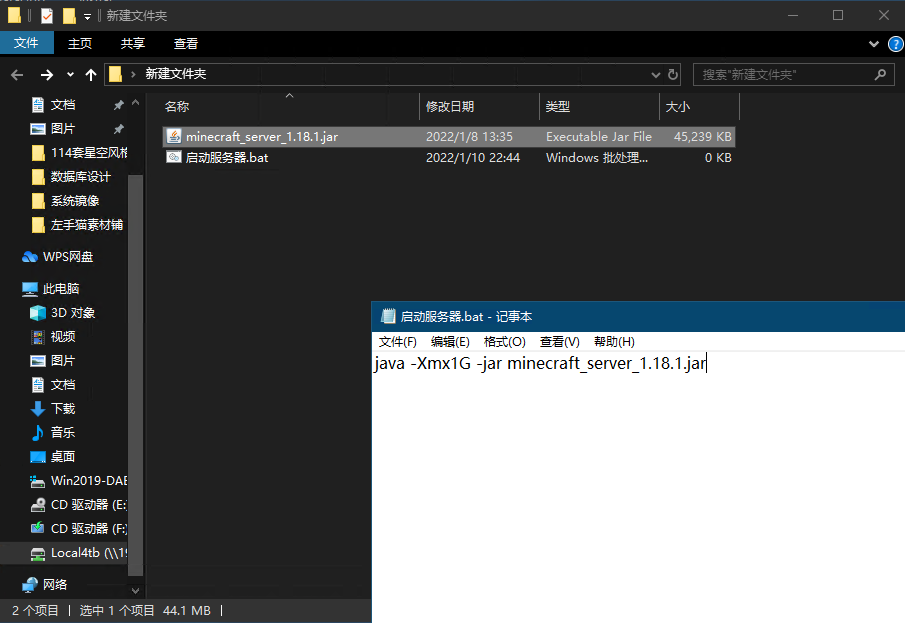Refresh the current folder view

(x=672, y=74)
